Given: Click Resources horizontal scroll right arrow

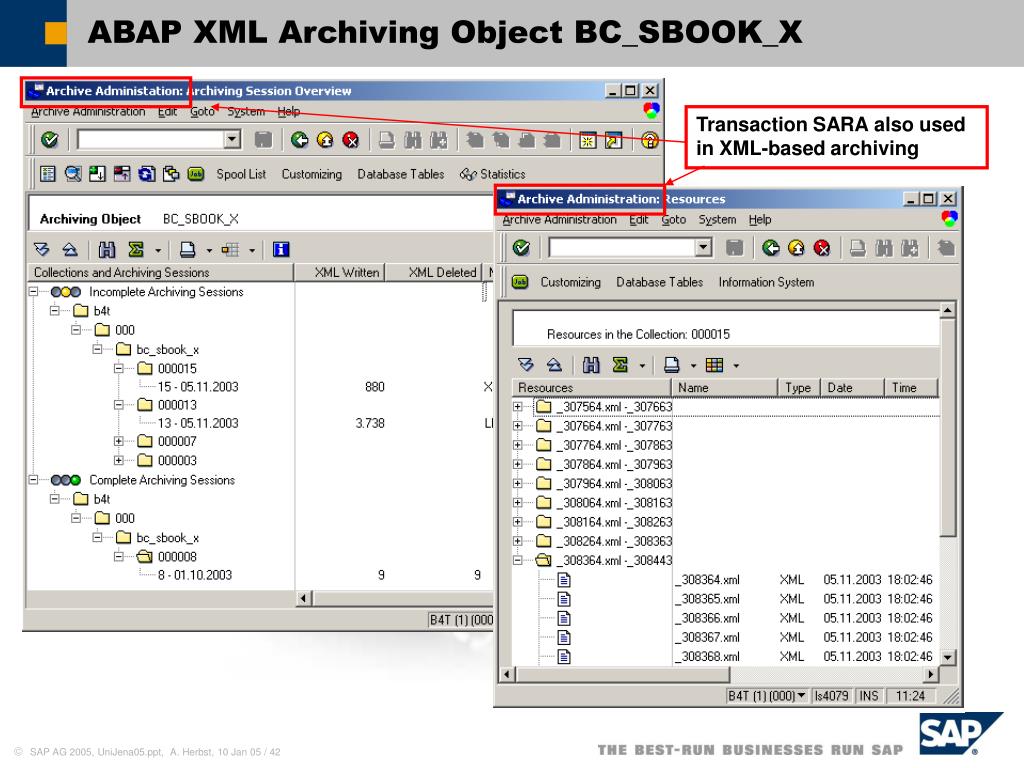Looking at the screenshot, I should [931, 673].
